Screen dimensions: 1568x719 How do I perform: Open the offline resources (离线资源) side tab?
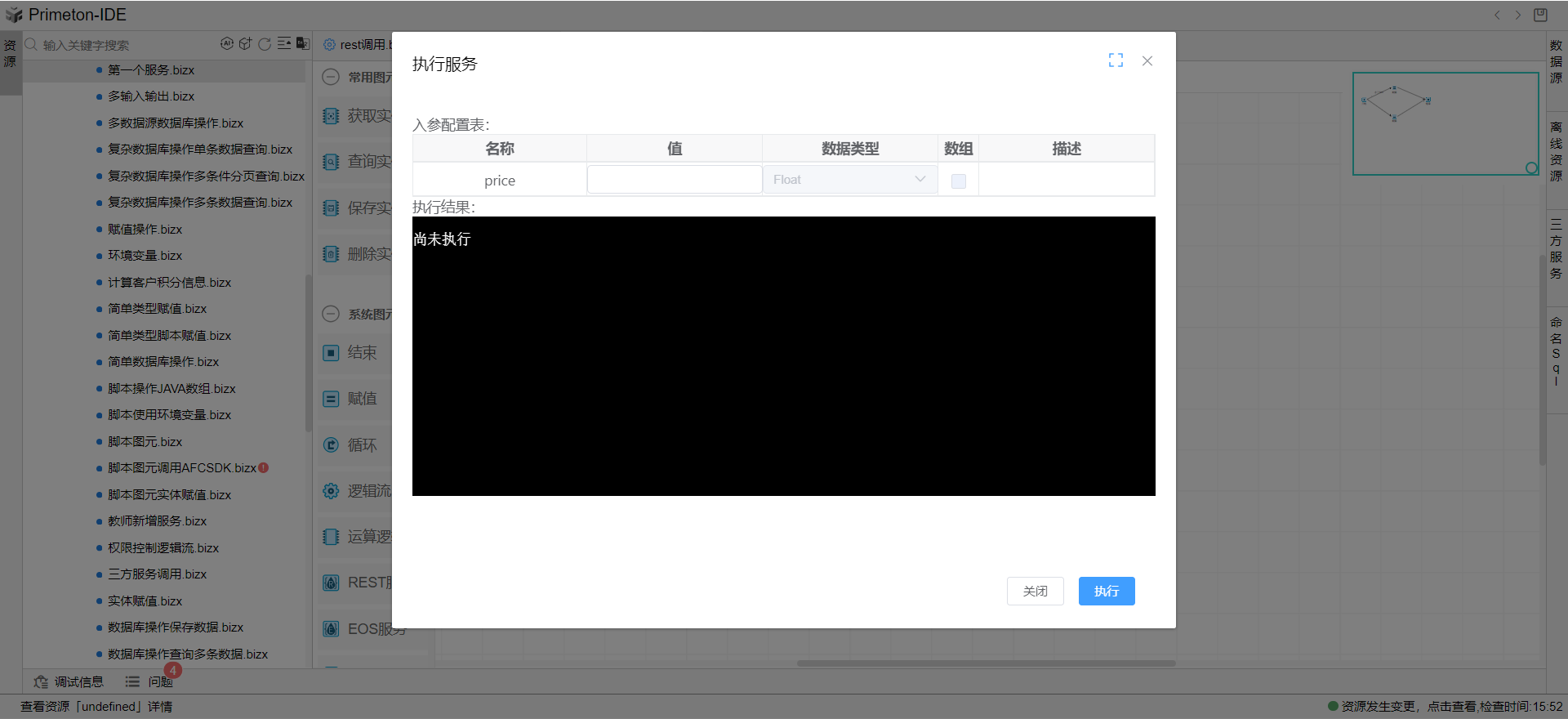[x=1556, y=151]
